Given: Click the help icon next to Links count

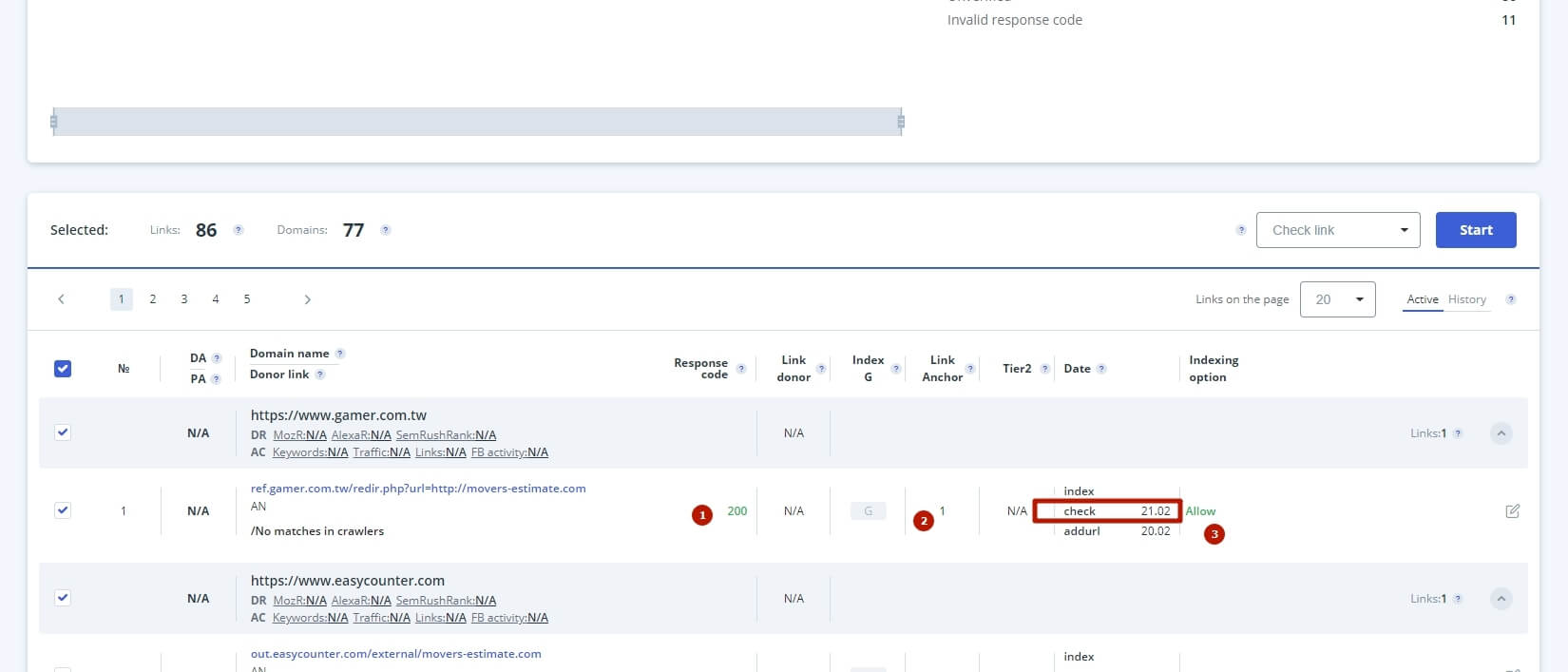Looking at the screenshot, I should (x=239, y=230).
